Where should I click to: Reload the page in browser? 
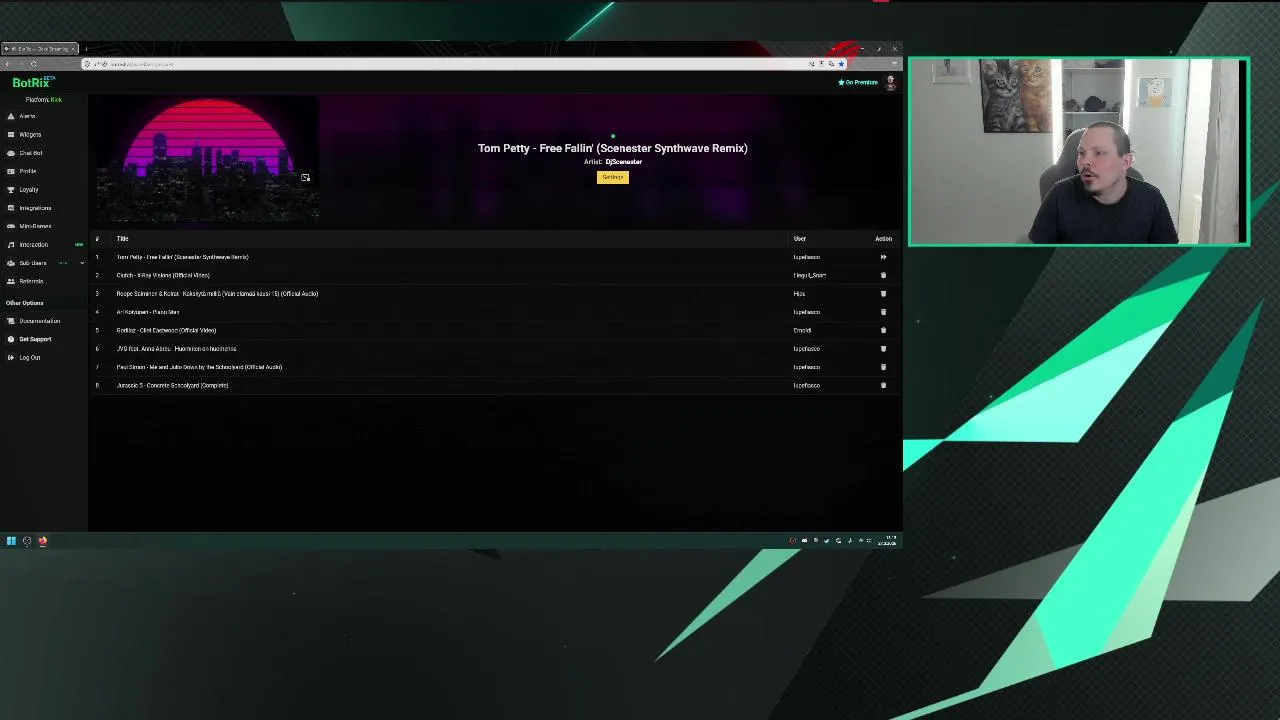point(33,64)
